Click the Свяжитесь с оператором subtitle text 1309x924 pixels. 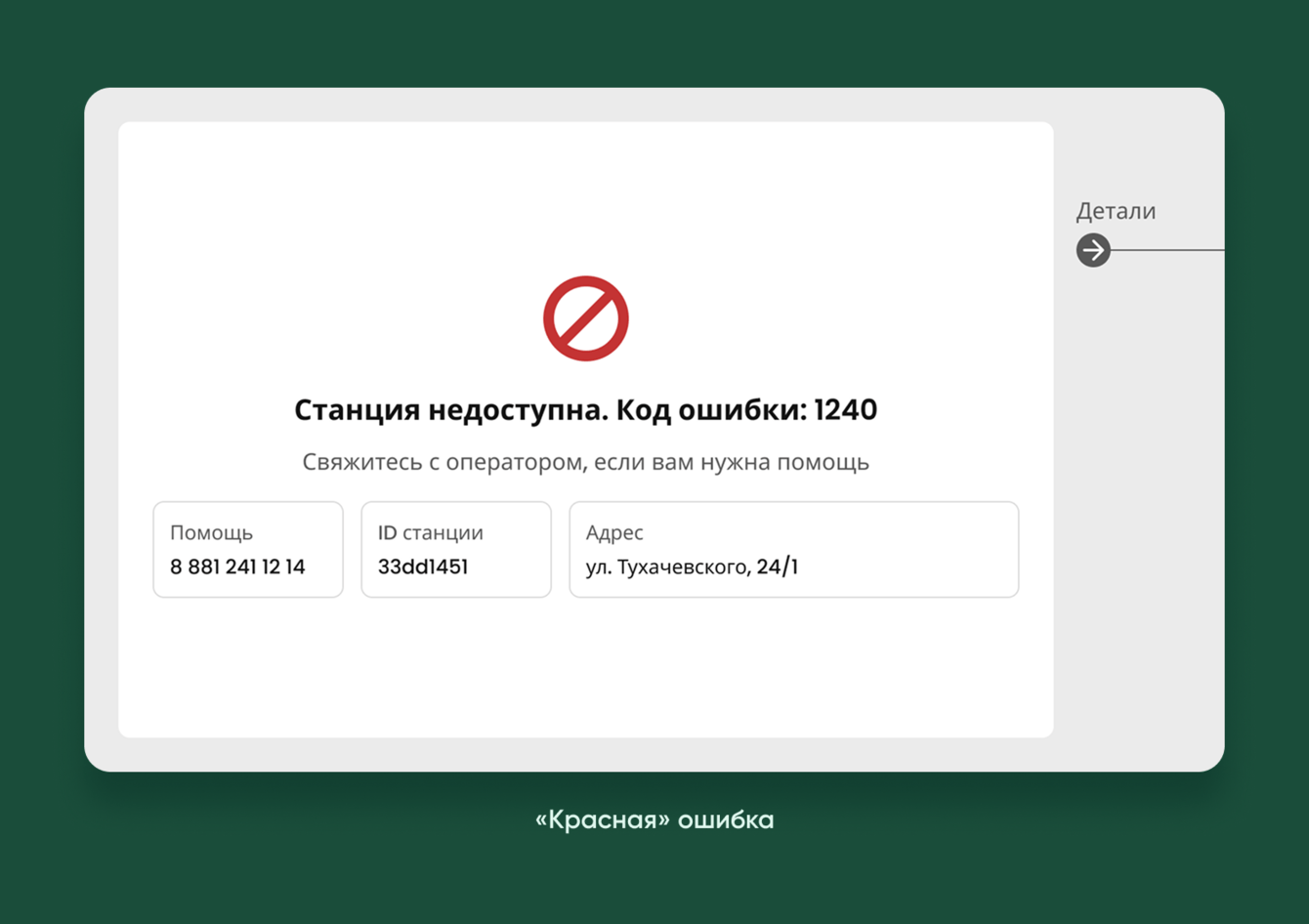[x=585, y=462]
